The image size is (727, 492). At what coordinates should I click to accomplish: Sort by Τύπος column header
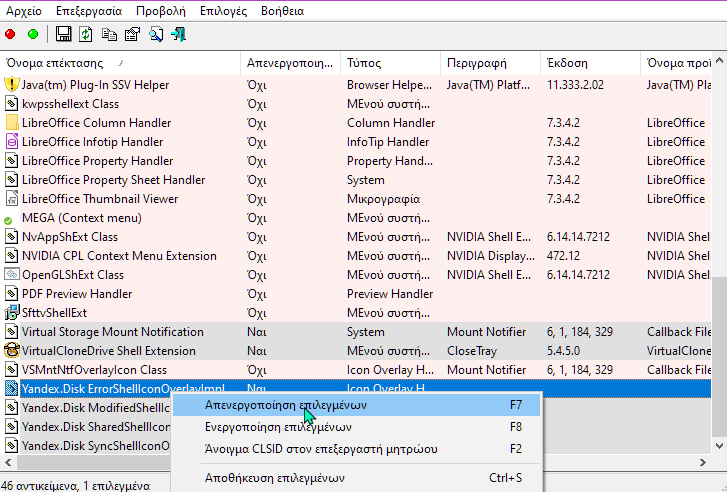coord(391,63)
